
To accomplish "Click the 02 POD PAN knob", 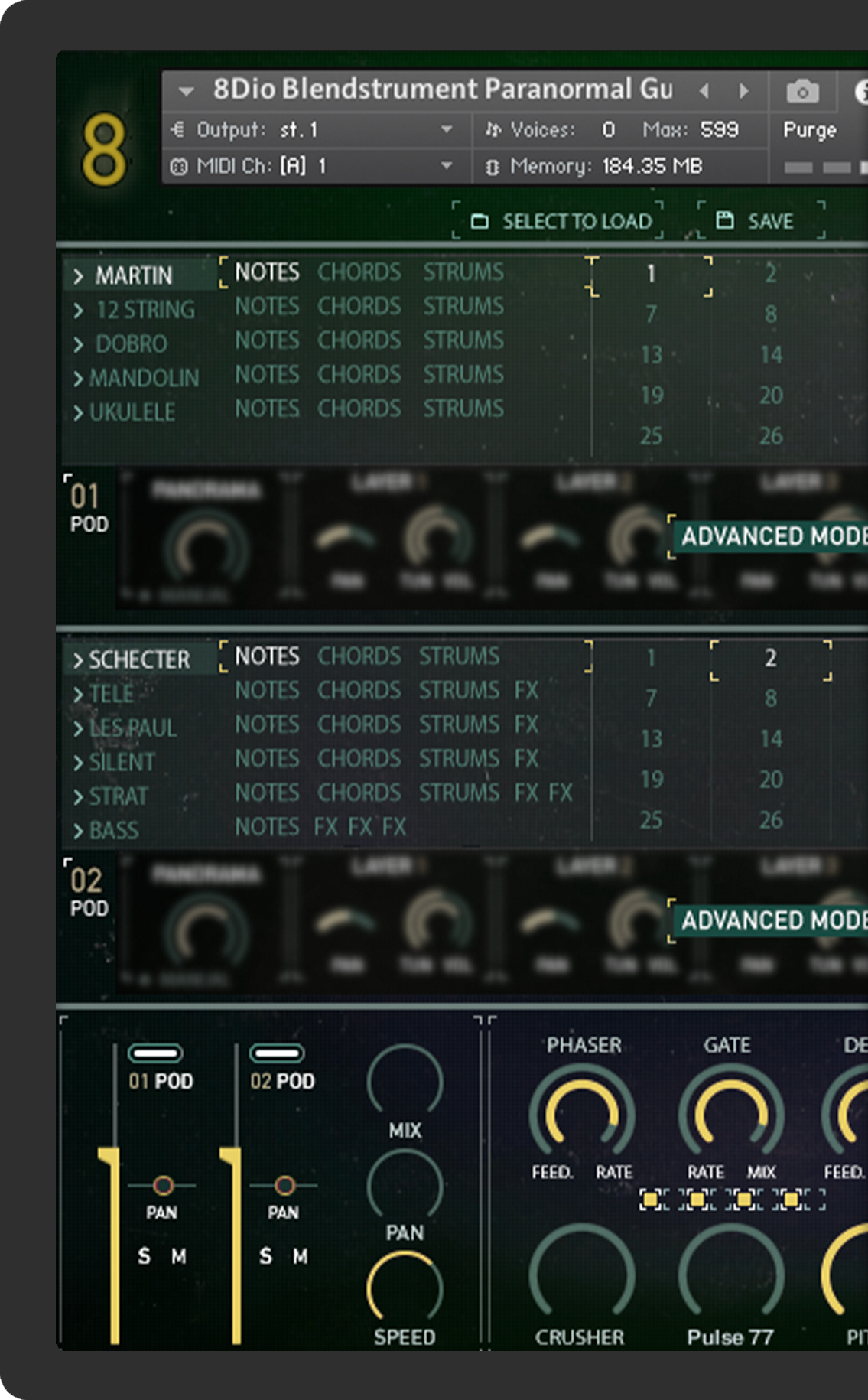I will point(284,1185).
